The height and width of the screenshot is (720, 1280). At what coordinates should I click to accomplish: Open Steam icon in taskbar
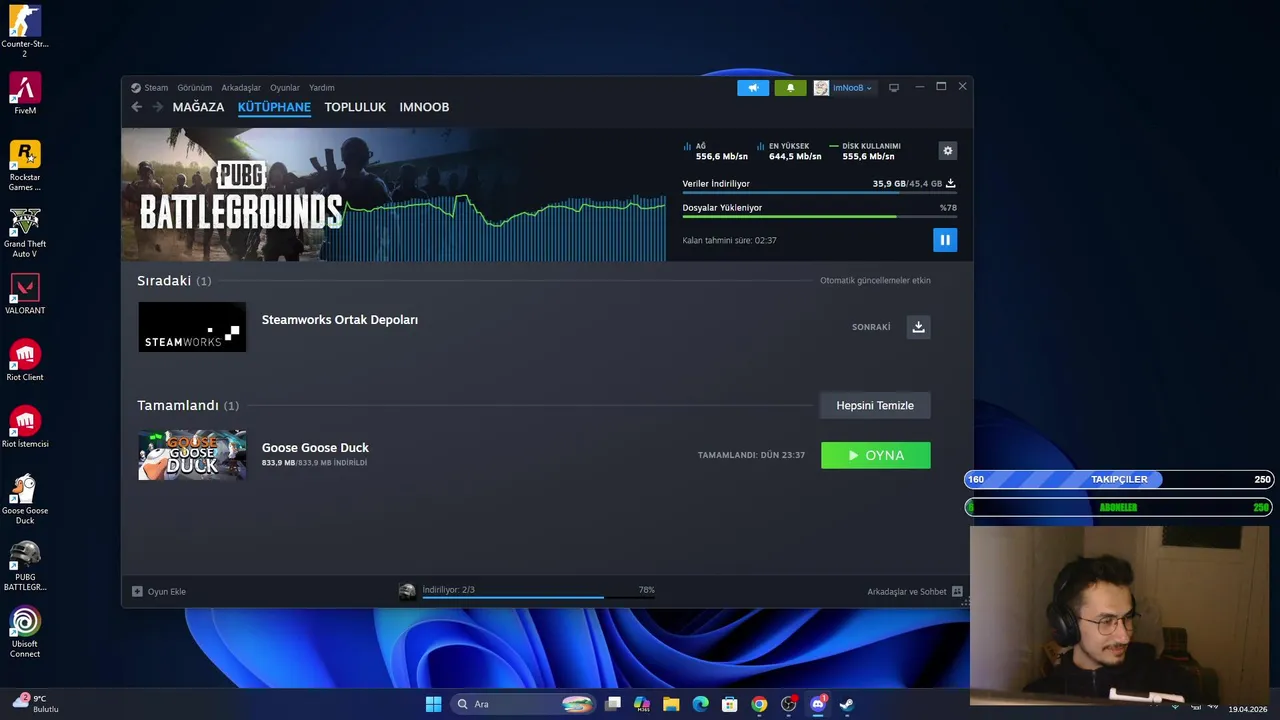tap(846, 704)
